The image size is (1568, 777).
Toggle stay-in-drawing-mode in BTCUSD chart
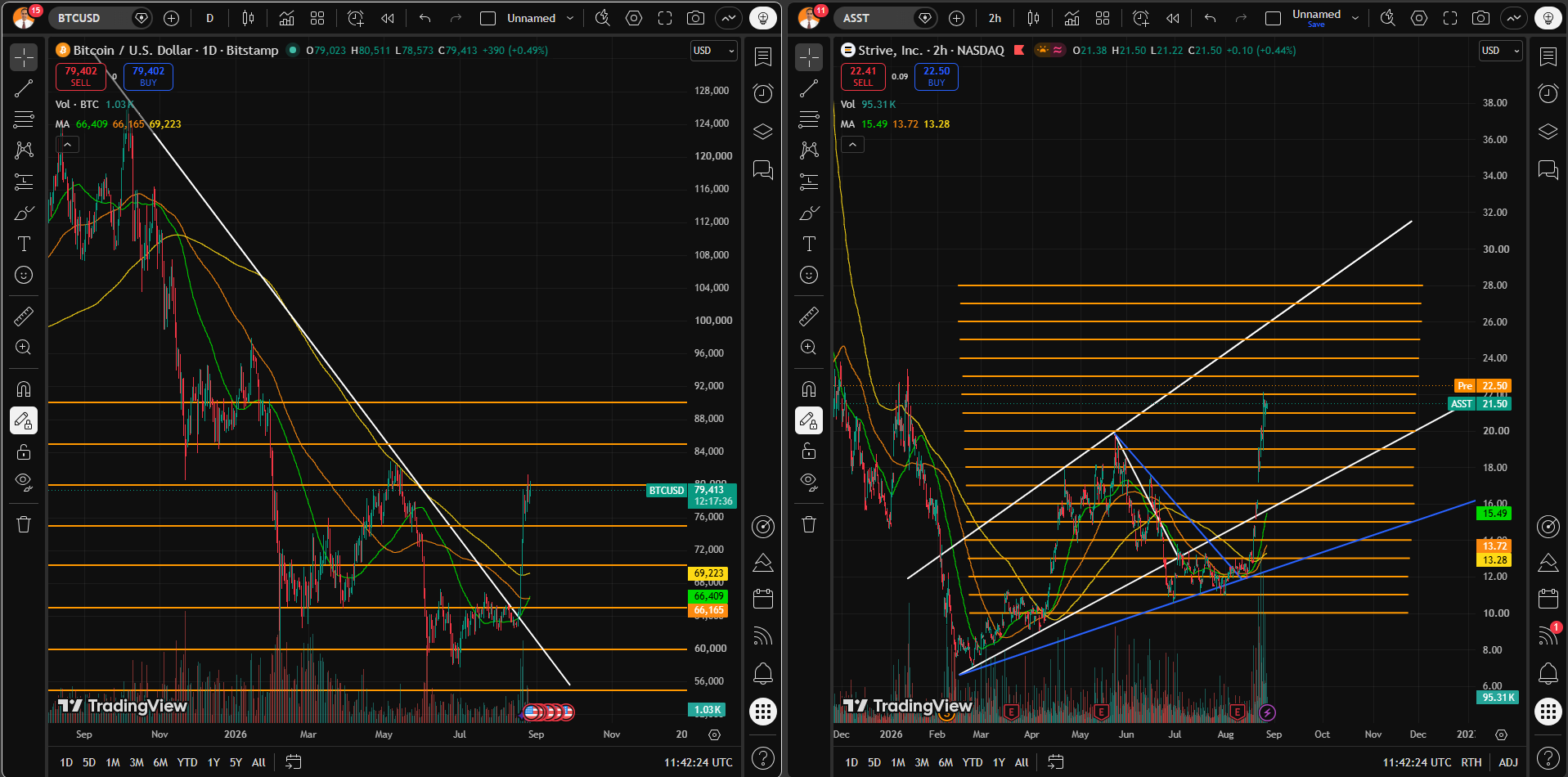[x=24, y=420]
